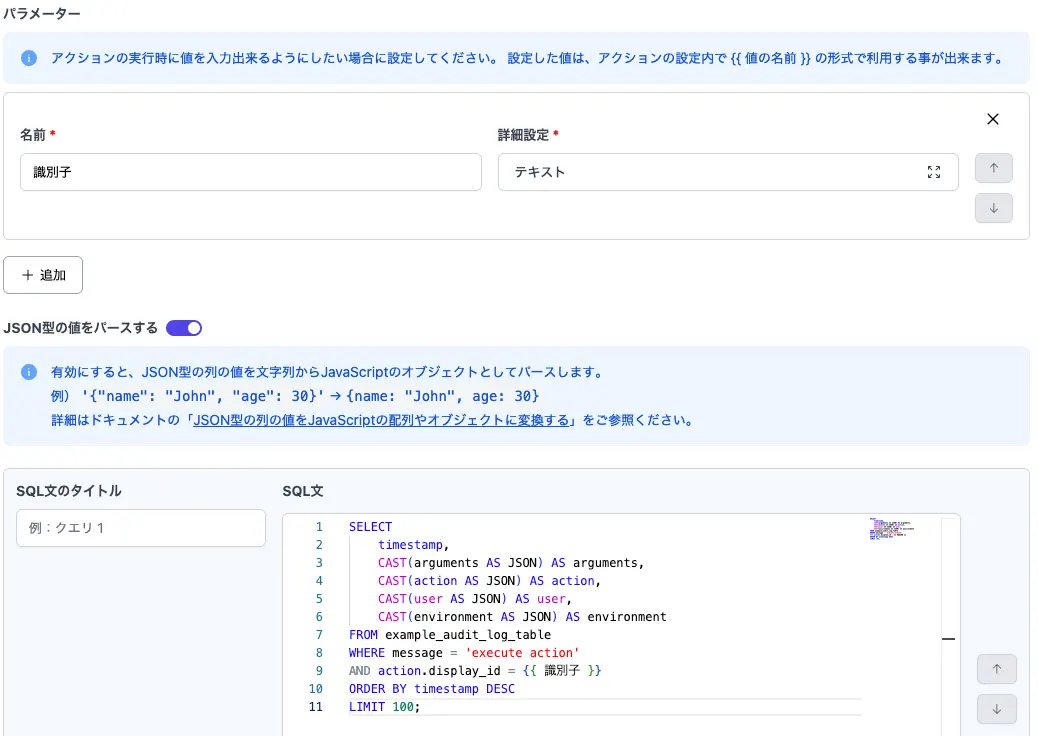Focus the SQL文のタイトル input field
The image size is (1038, 736).
[141, 528]
